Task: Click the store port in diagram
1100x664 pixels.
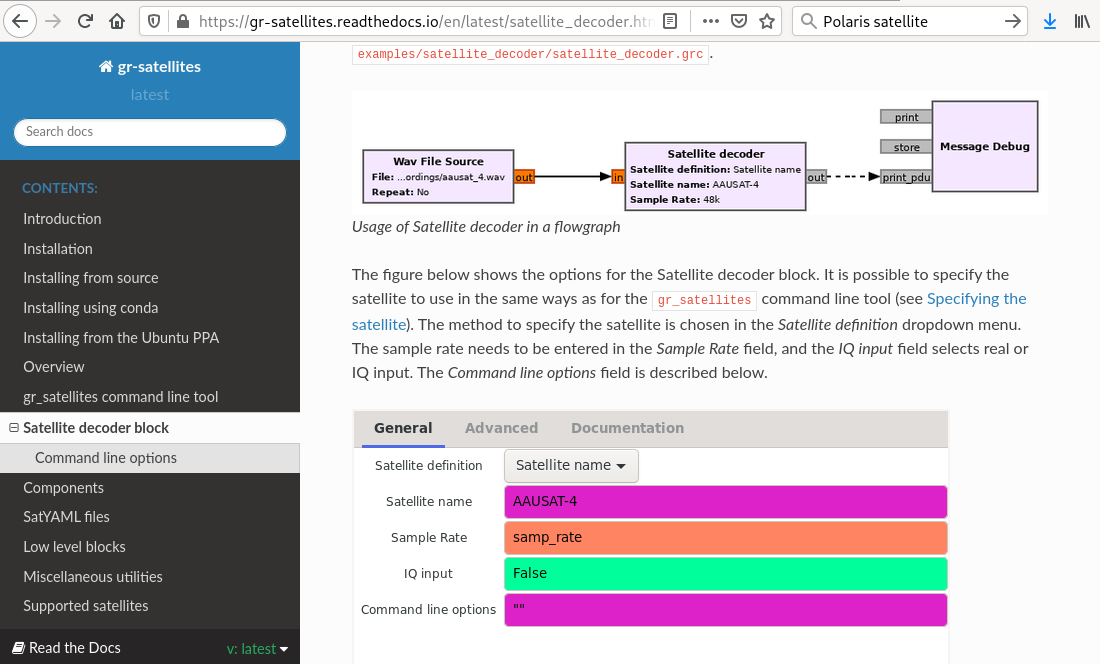Action: point(906,147)
